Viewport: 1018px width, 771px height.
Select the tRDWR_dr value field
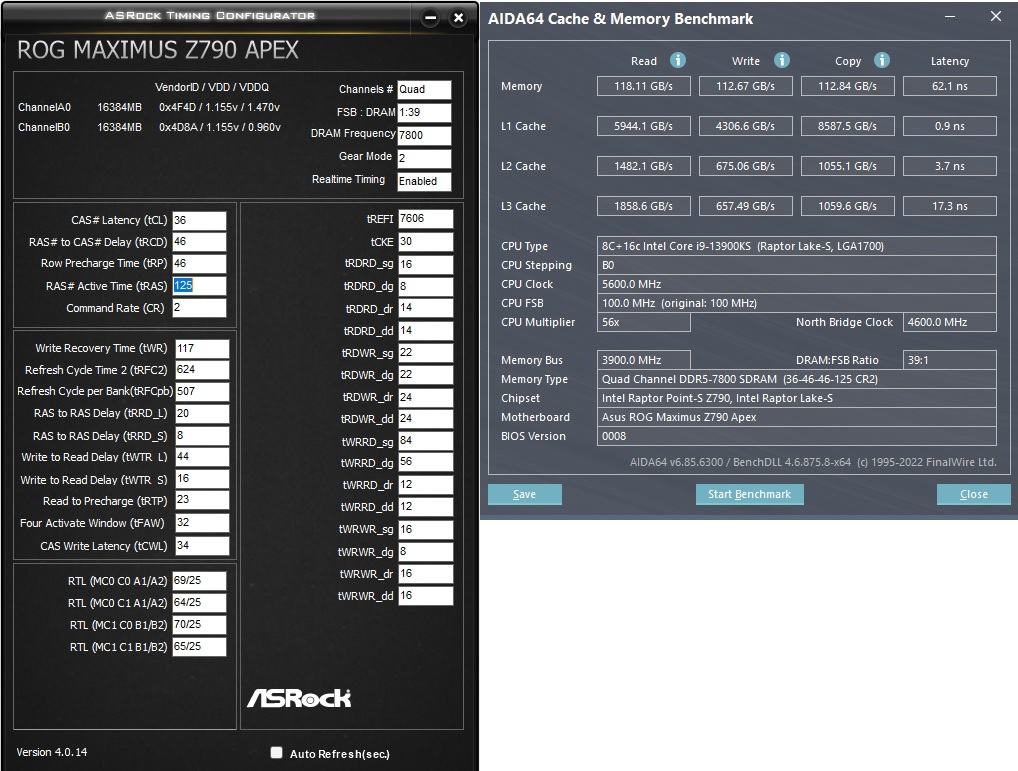(425, 397)
